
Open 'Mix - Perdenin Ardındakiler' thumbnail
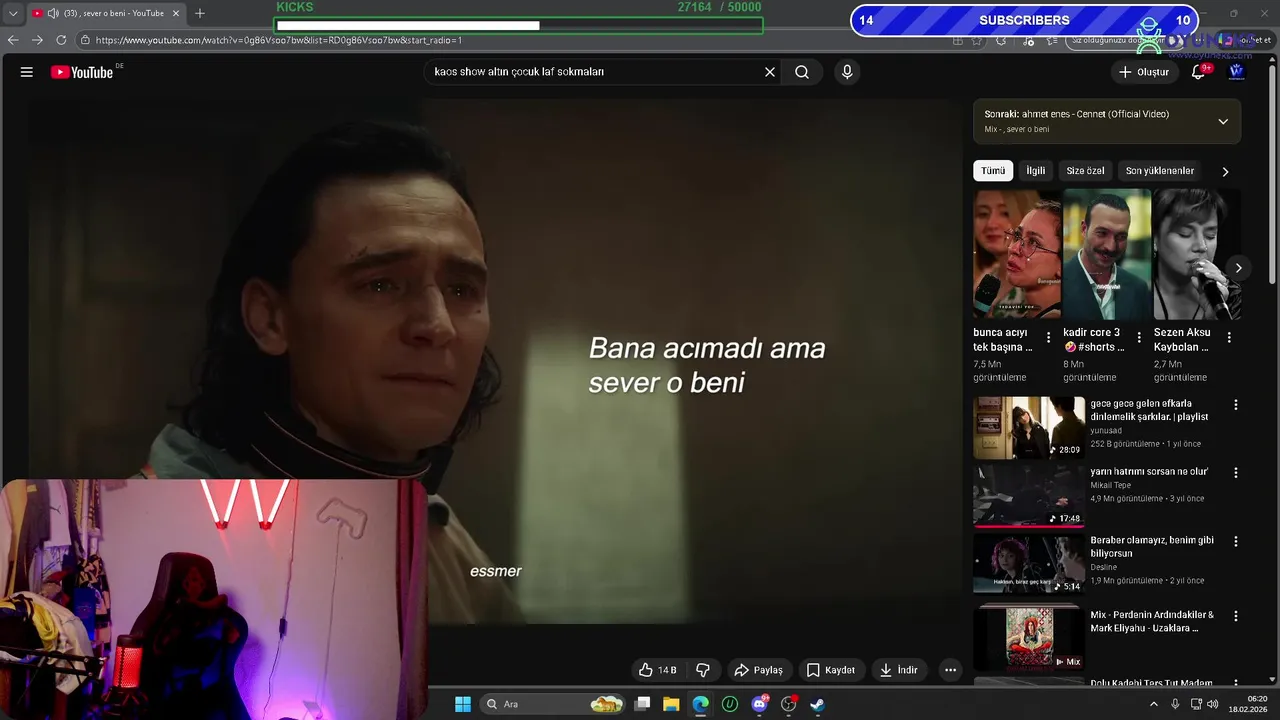point(1029,637)
